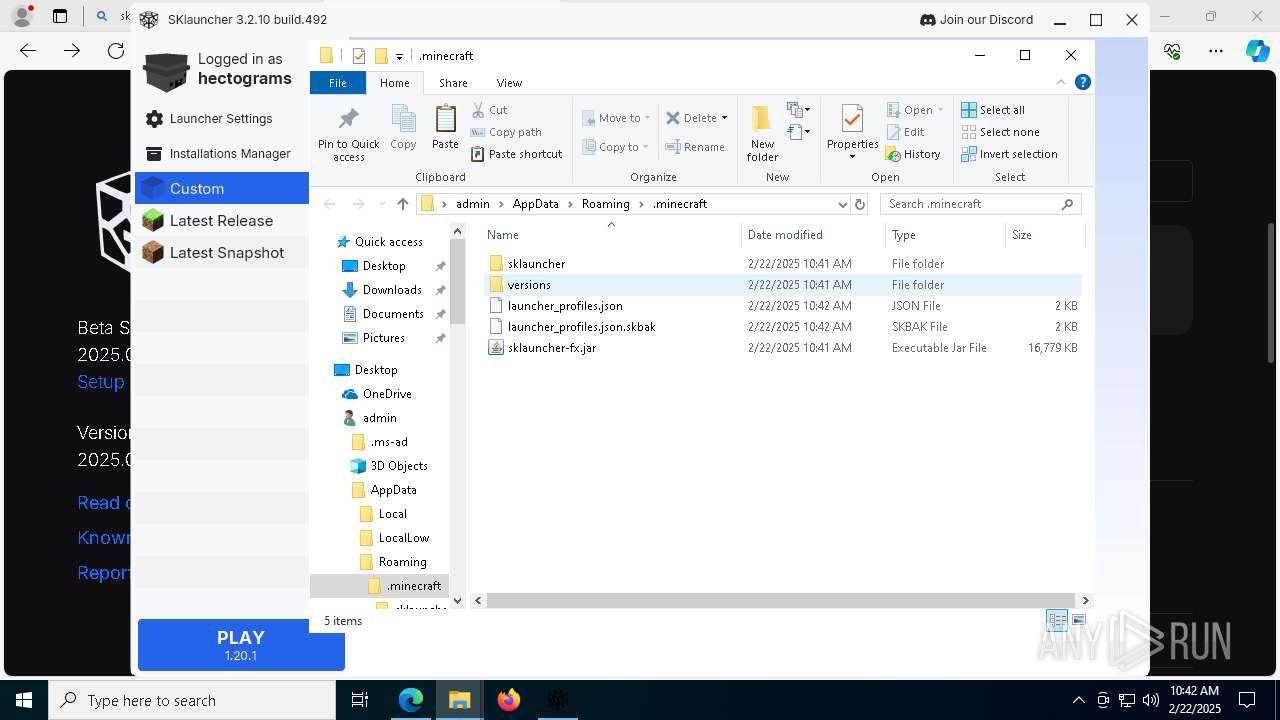Click the Properties ribbon icon
Image resolution: width=1280 pixels, height=720 pixels.
tap(852, 119)
